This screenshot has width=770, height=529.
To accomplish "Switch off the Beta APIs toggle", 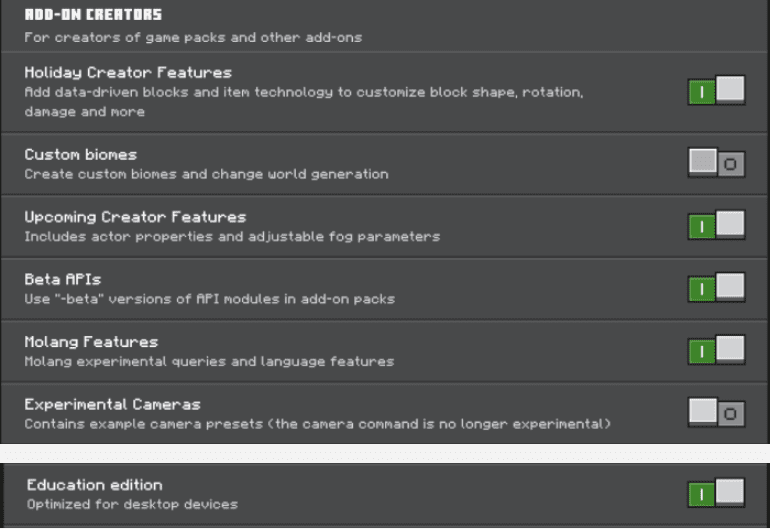I will (716, 288).
